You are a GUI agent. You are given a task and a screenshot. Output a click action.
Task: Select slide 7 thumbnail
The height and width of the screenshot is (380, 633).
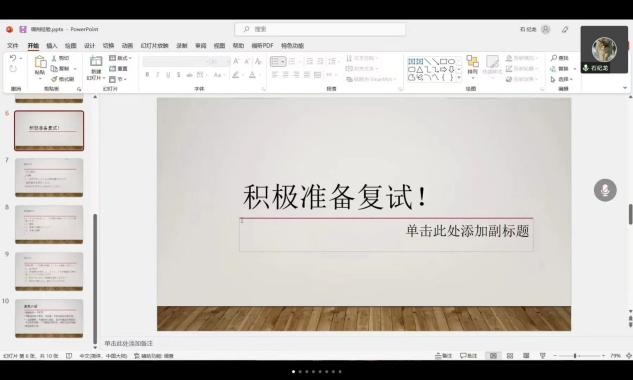(49, 177)
